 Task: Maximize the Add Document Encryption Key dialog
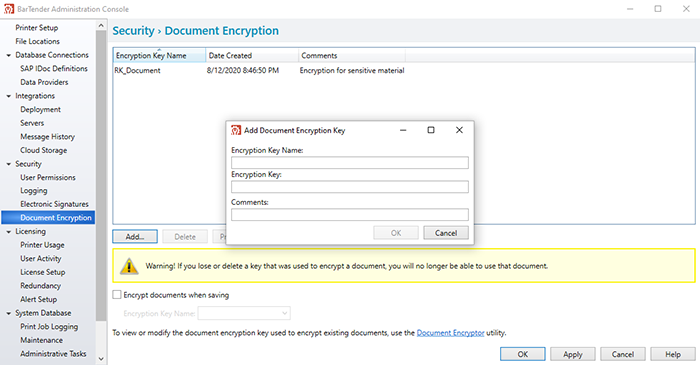[x=431, y=130]
